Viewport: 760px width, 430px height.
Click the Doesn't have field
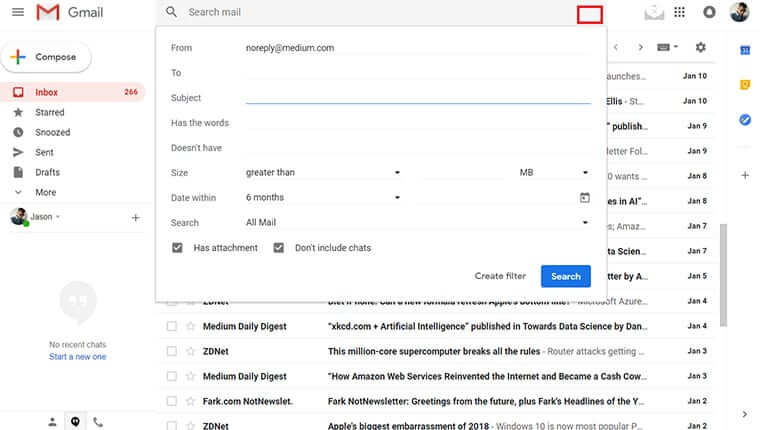(x=418, y=148)
